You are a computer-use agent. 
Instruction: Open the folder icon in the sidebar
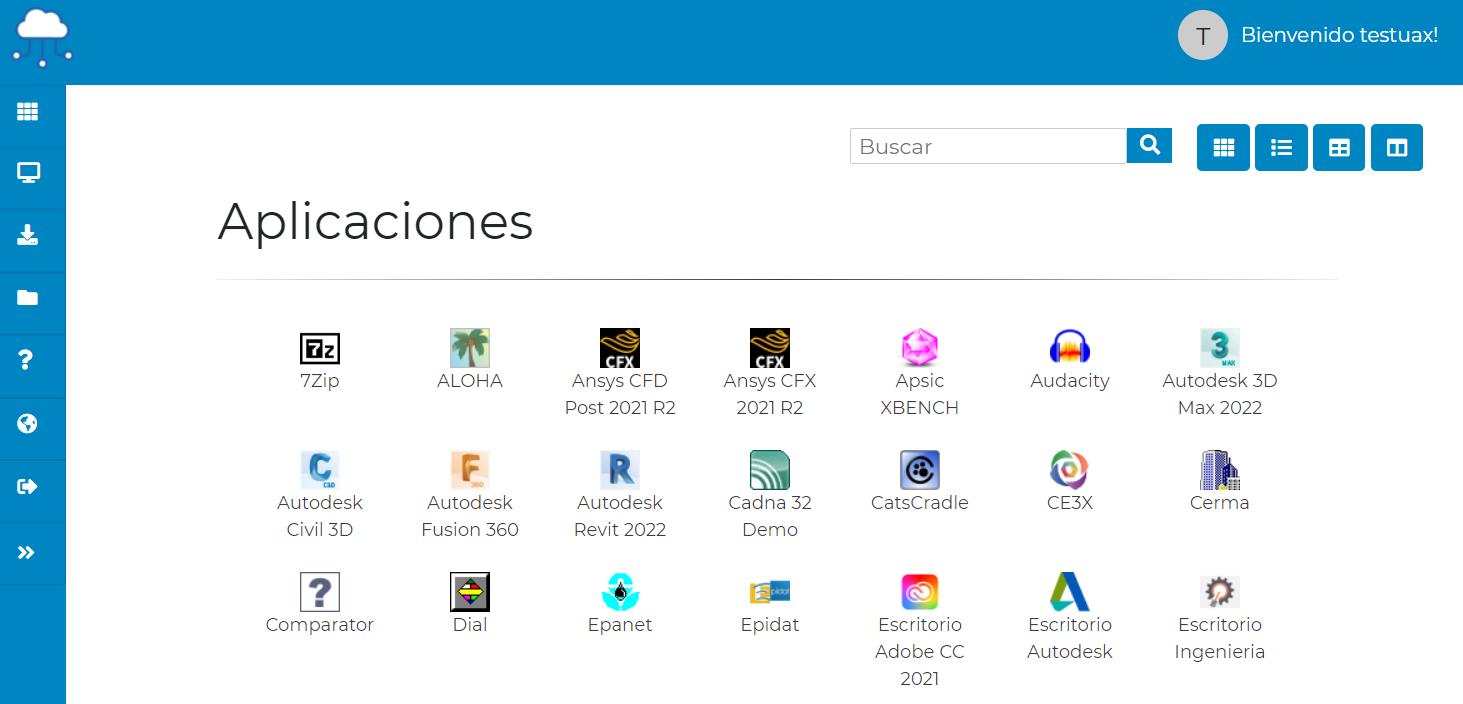click(x=28, y=298)
